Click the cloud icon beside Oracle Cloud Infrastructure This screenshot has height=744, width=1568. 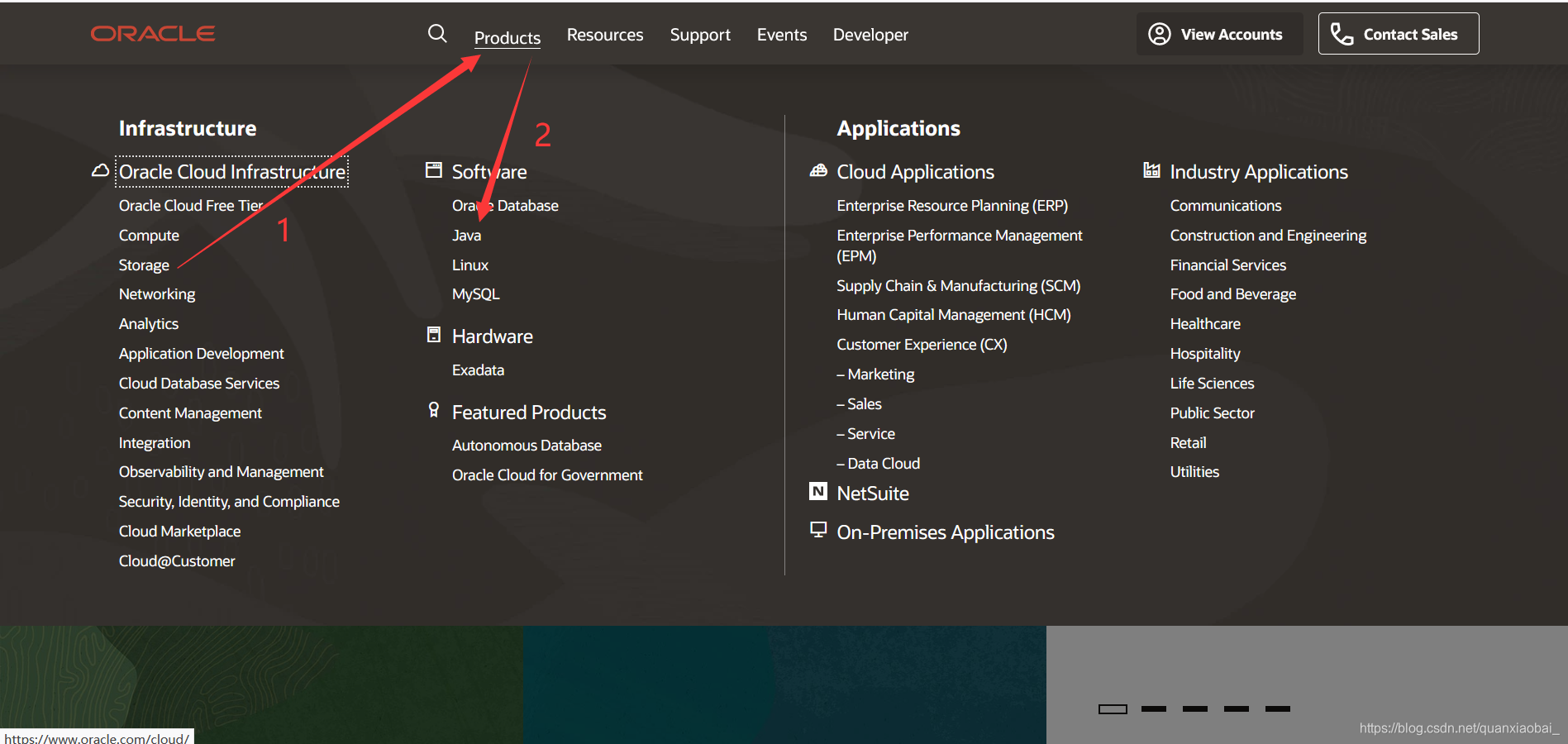(x=100, y=170)
